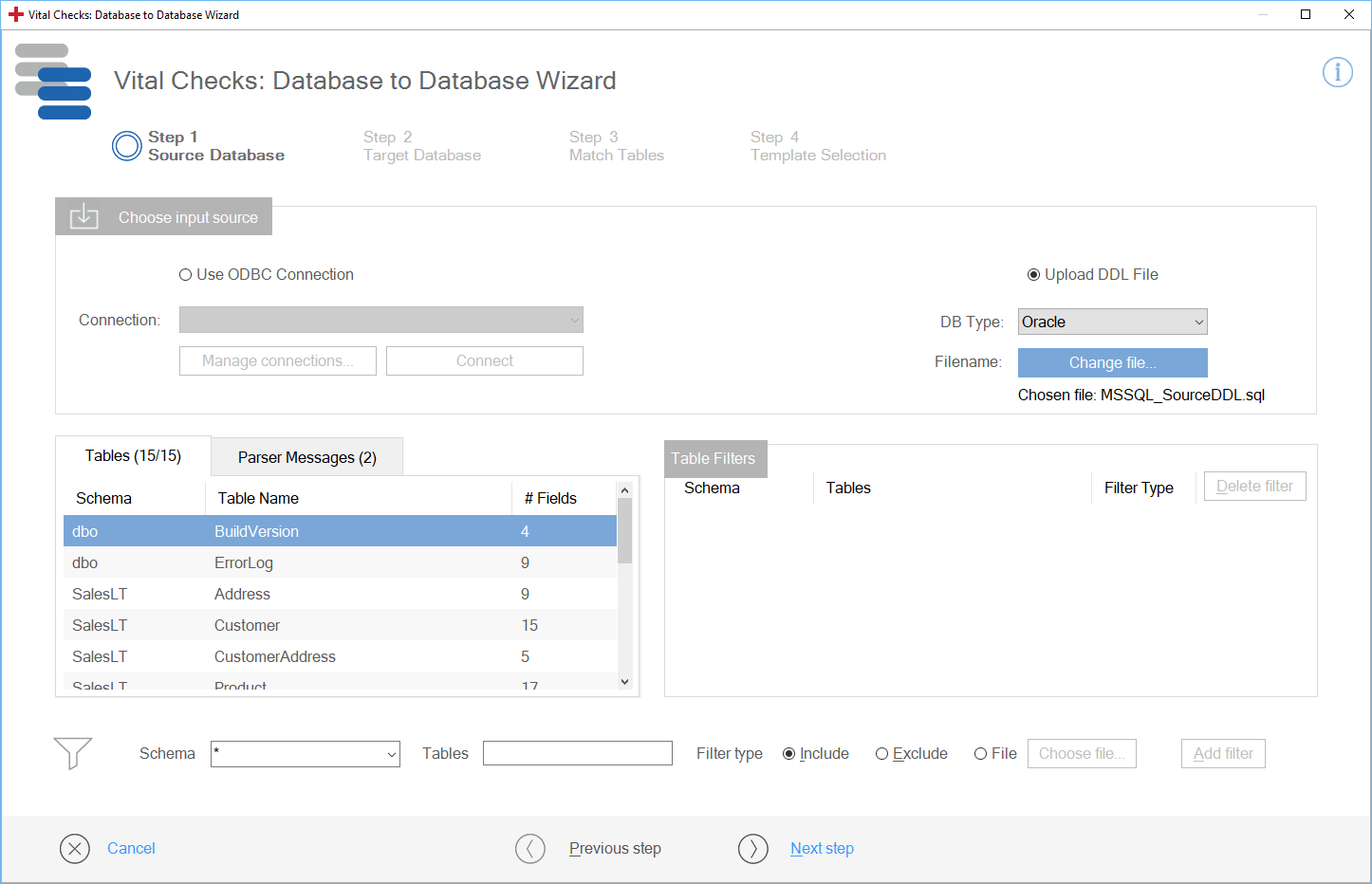Select the Upload DDL File radio button

click(1033, 275)
